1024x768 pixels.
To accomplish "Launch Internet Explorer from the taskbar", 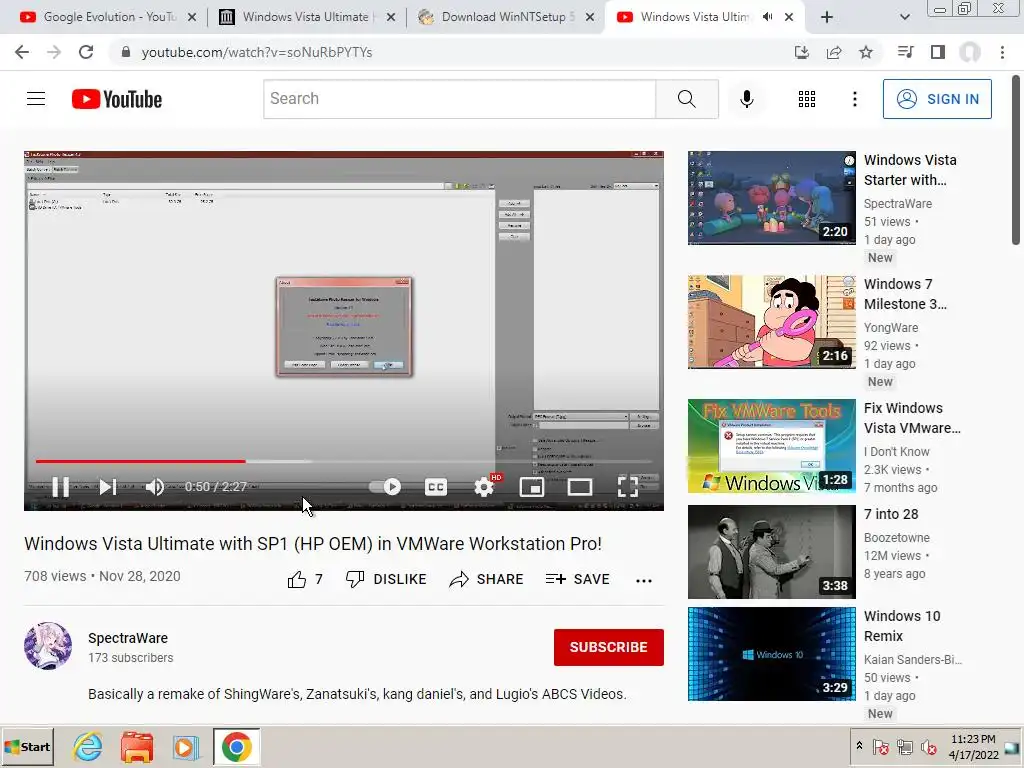I will tap(88, 747).
